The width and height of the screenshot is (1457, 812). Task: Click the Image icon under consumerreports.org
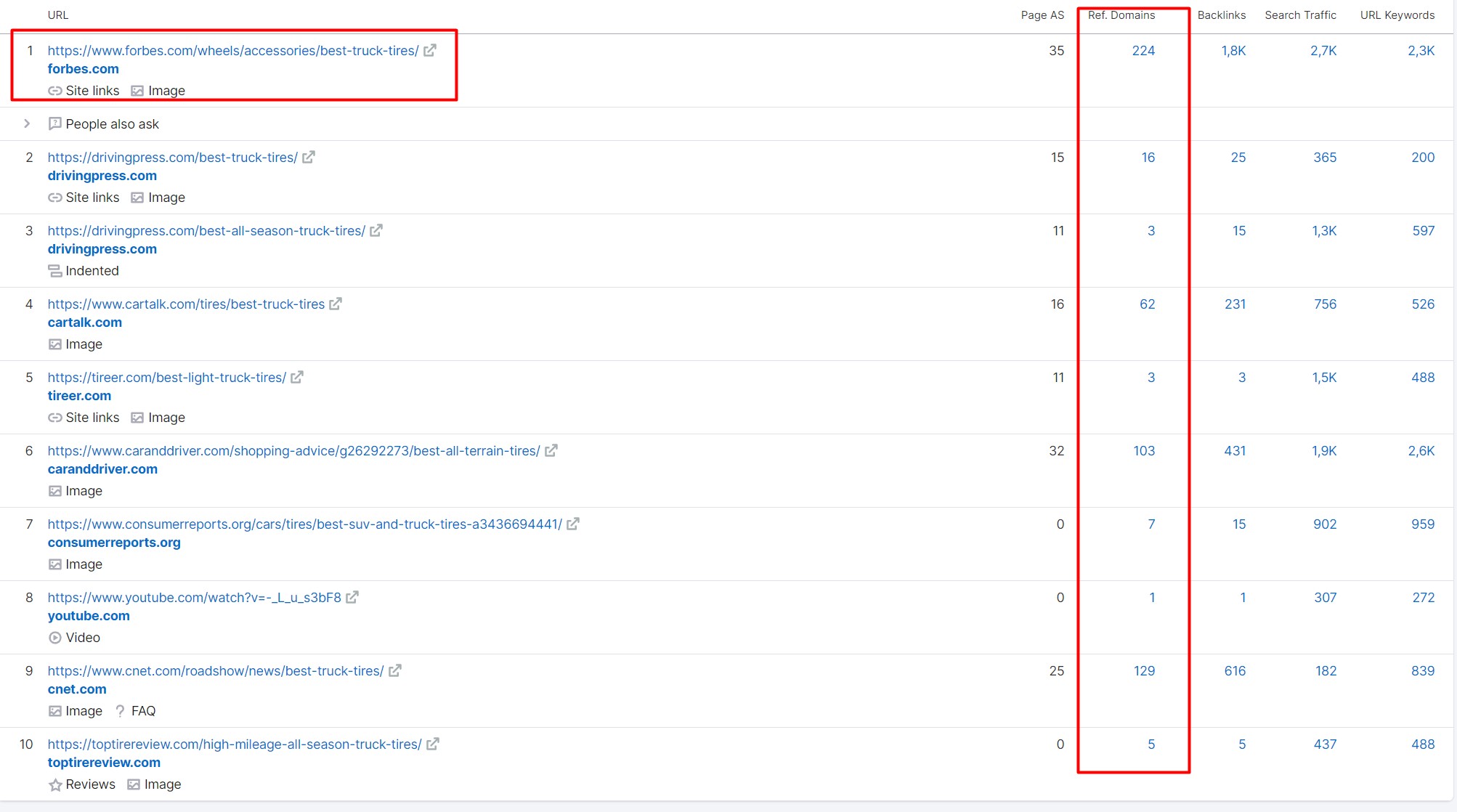pyautogui.click(x=55, y=564)
